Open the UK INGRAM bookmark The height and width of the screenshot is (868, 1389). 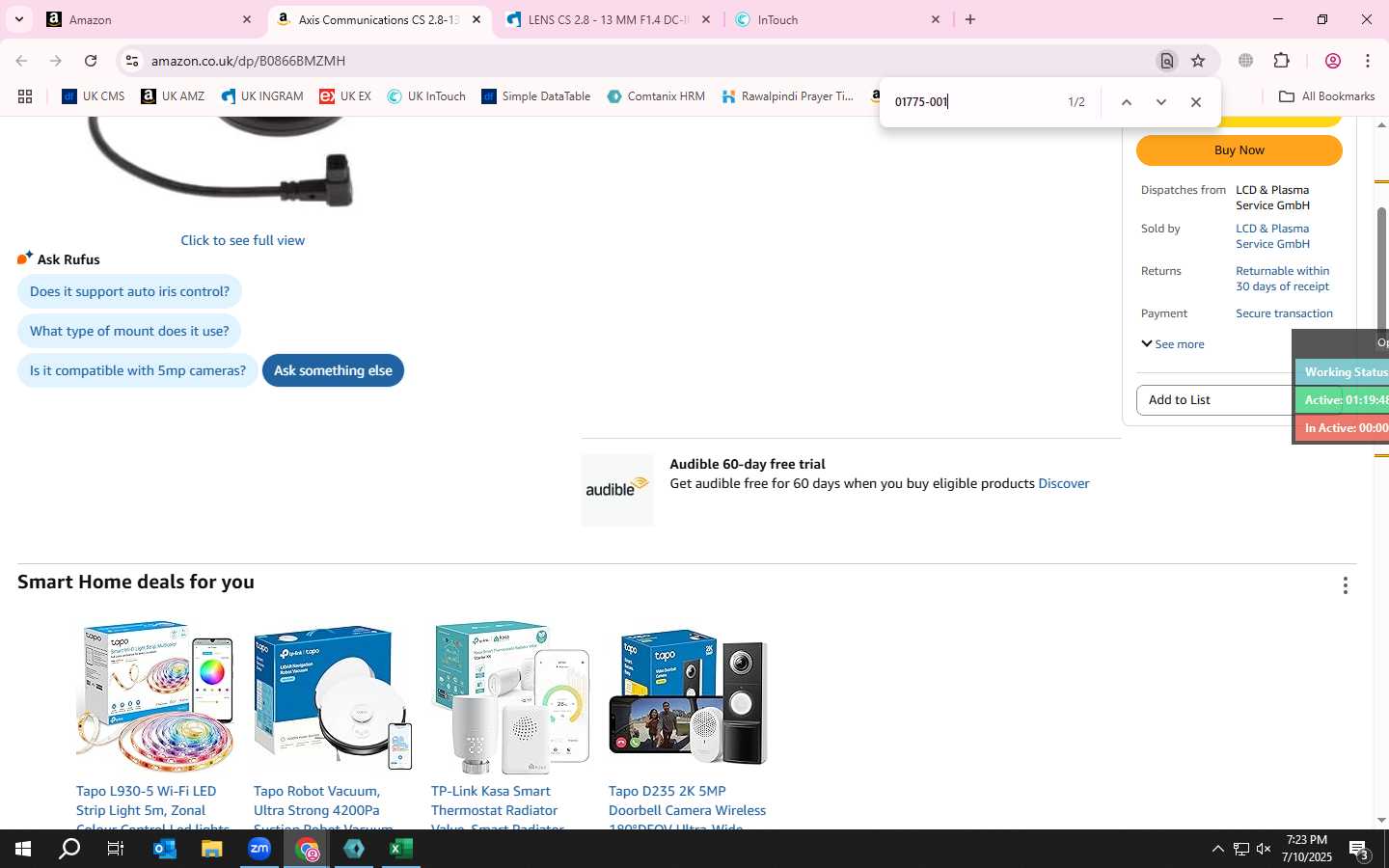262,96
